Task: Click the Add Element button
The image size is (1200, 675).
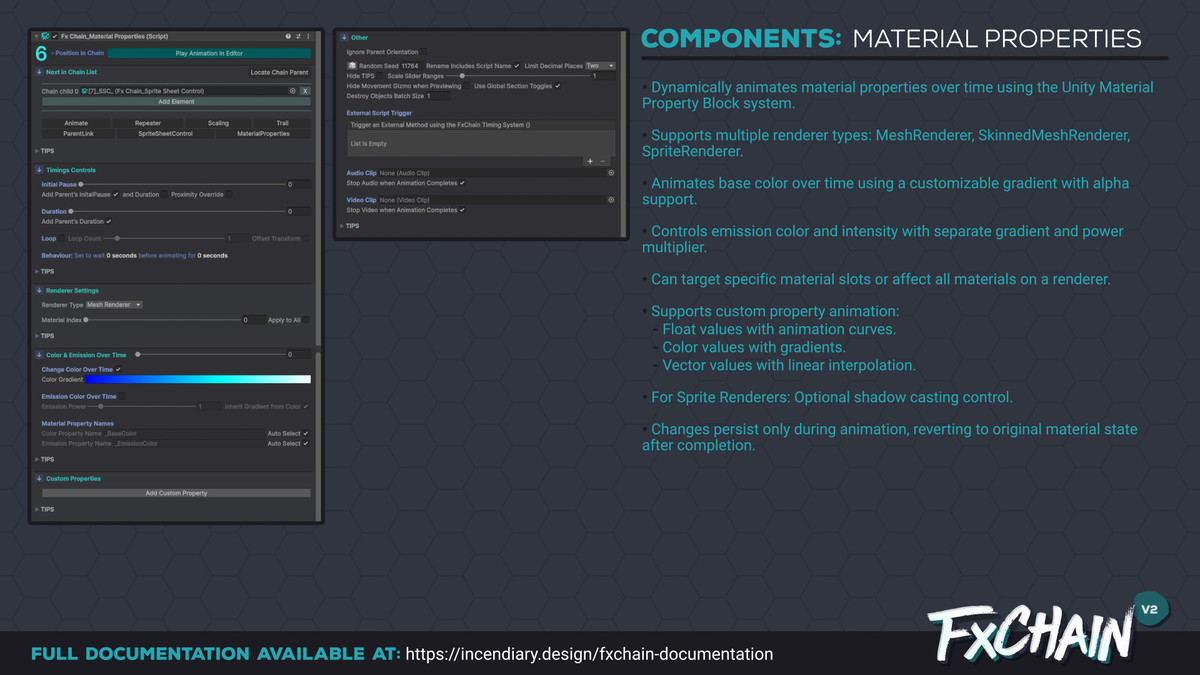Action: [x=176, y=102]
